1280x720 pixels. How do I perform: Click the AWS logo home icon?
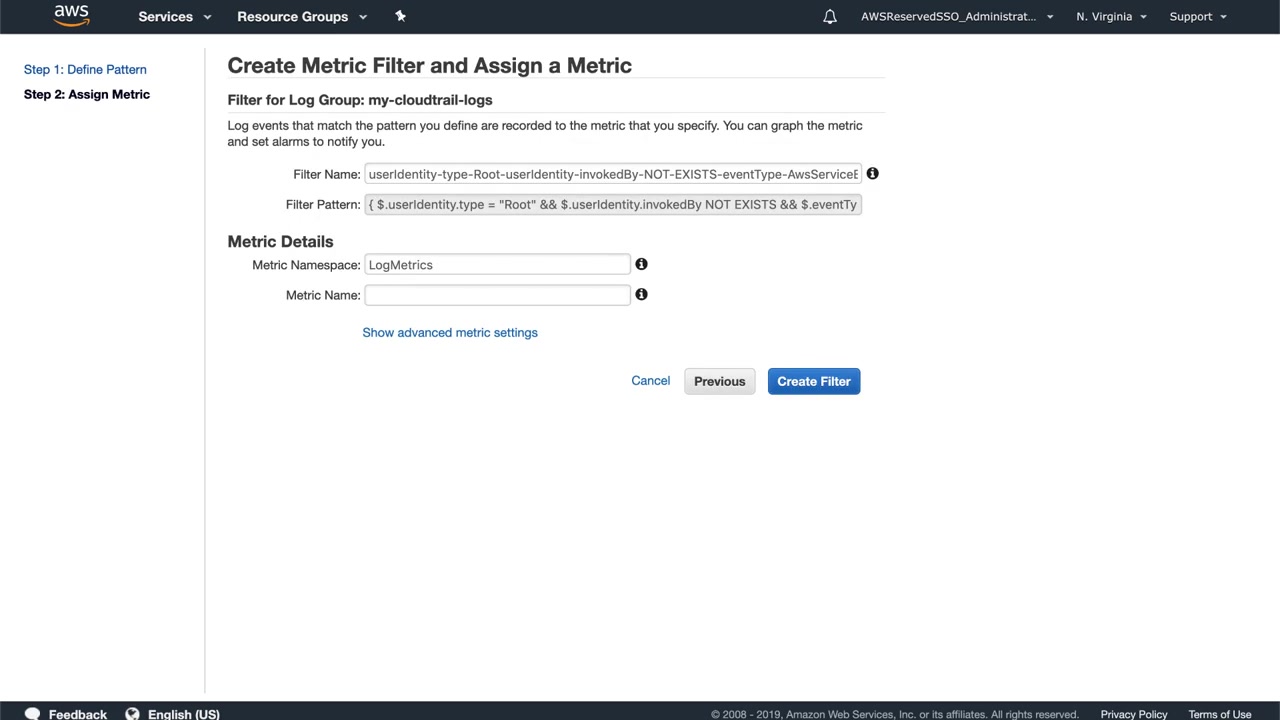71,15
